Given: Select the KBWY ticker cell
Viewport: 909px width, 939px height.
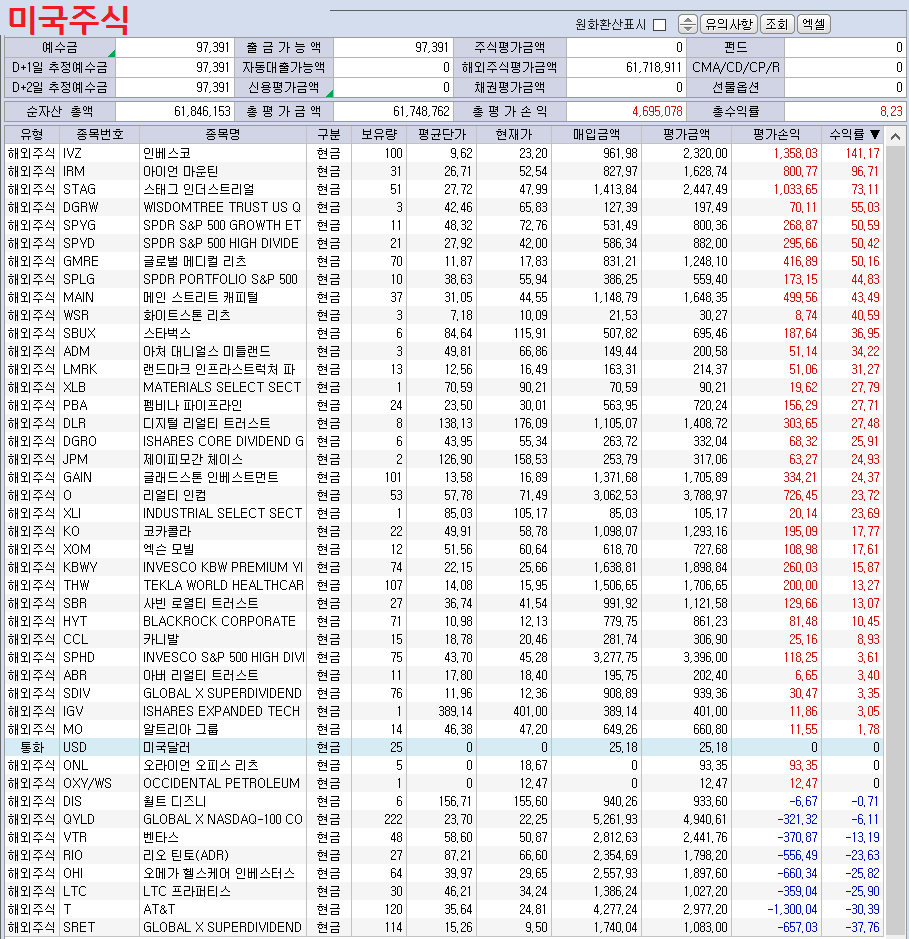Looking at the screenshot, I should (99, 567).
